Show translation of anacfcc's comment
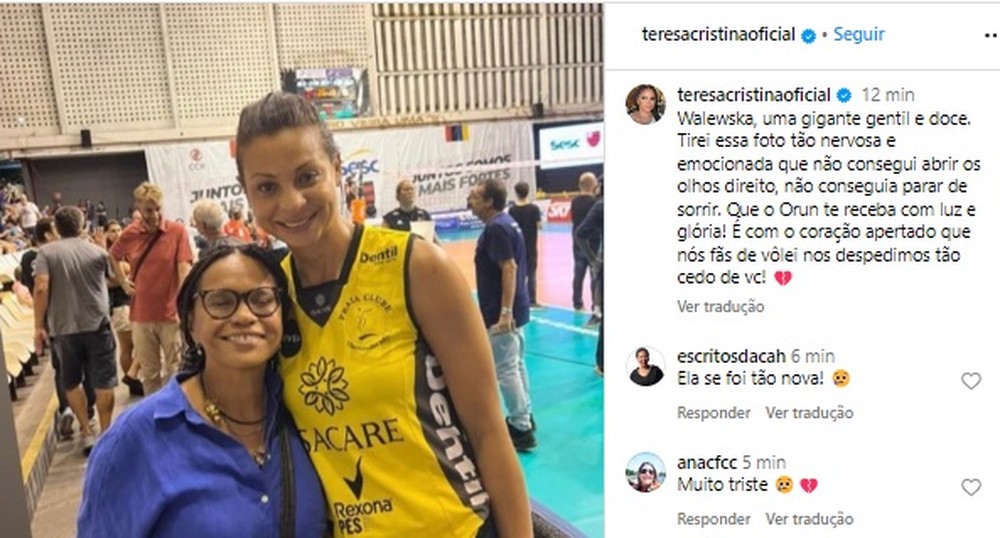The image size is (1000, 538). 809,519
